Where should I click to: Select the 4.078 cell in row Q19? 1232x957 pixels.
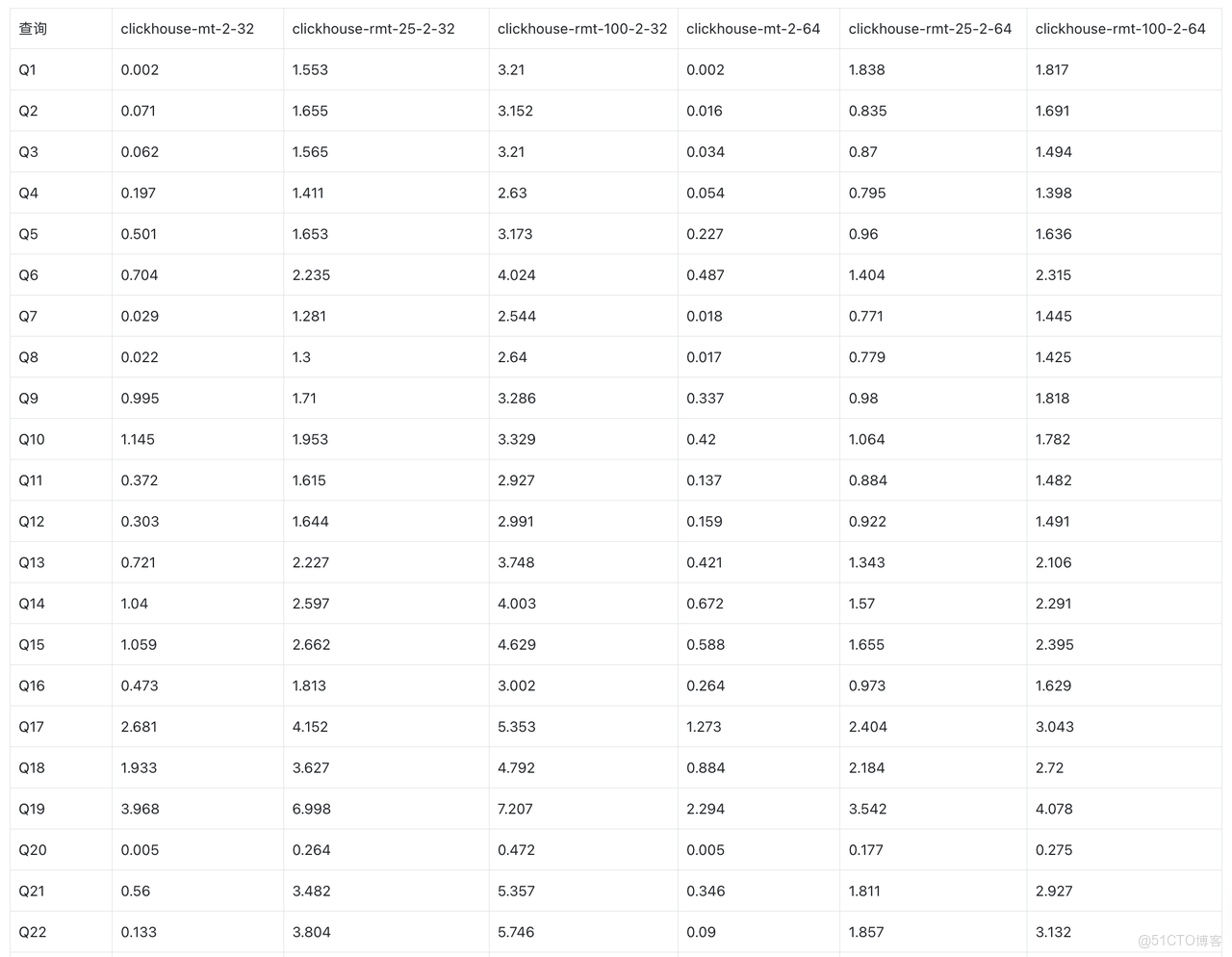[x=1054, y=809]
